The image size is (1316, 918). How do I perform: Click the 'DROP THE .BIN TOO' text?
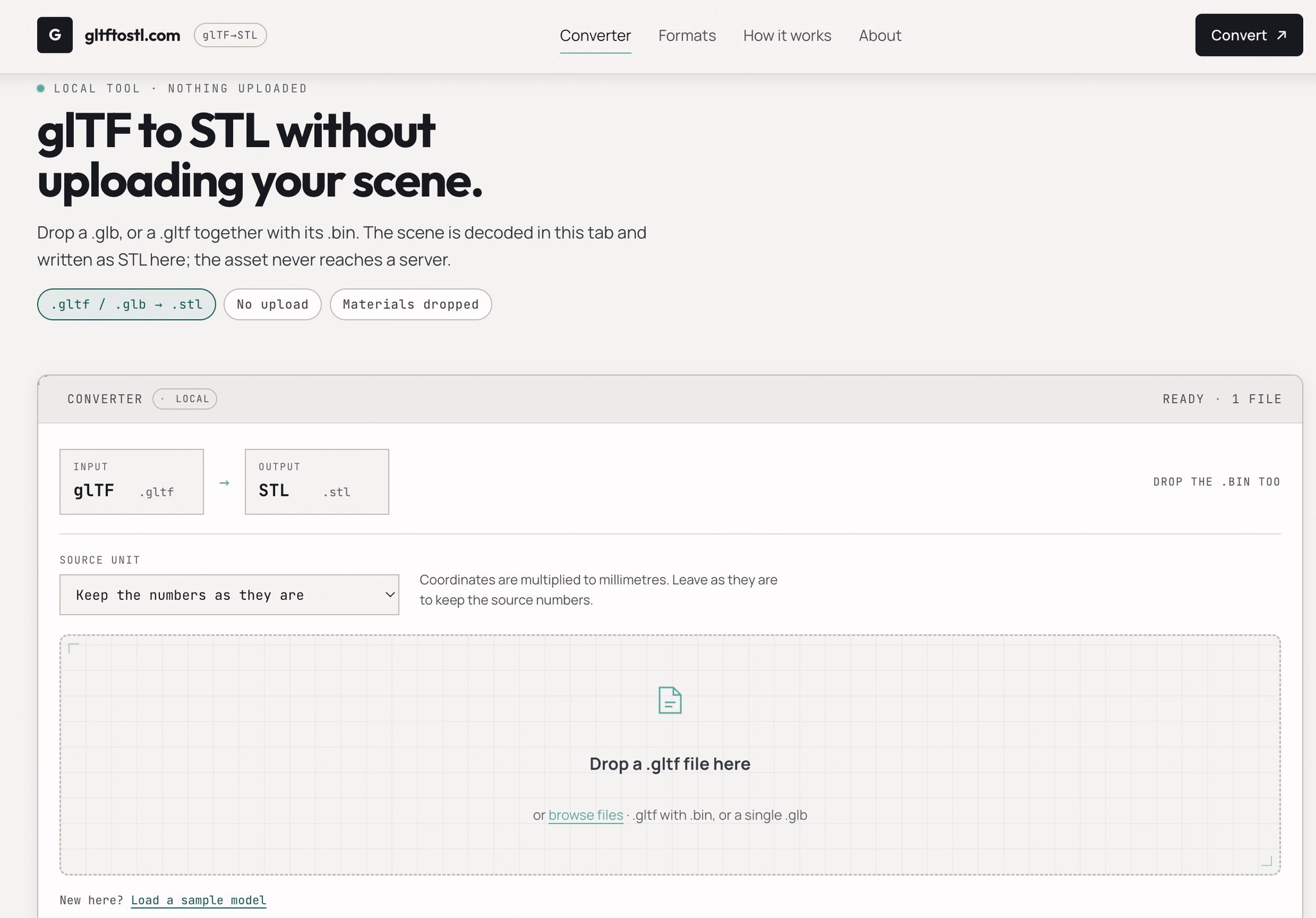[x=1216, y=482]
